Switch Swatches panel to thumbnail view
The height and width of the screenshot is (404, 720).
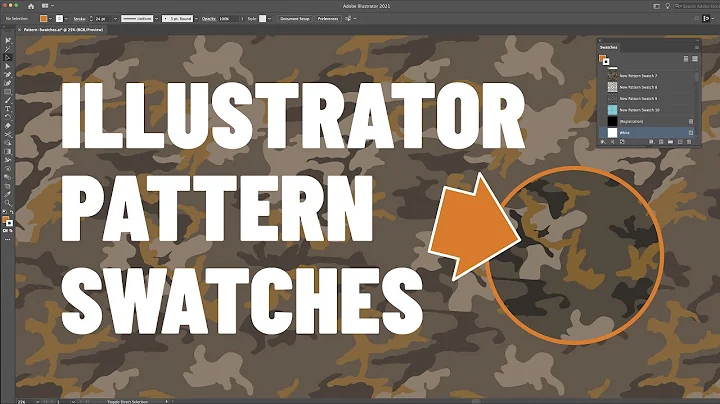coord(695,59)
